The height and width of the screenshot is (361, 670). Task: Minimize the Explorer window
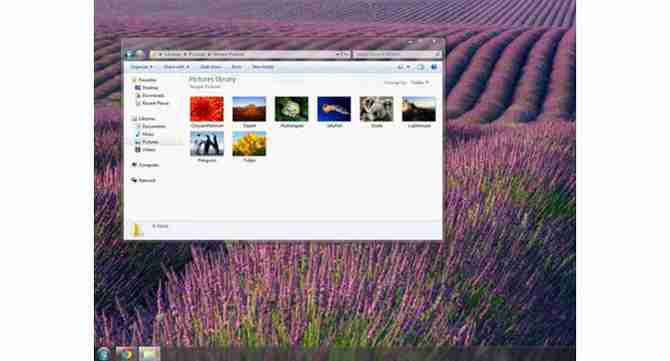410,42
